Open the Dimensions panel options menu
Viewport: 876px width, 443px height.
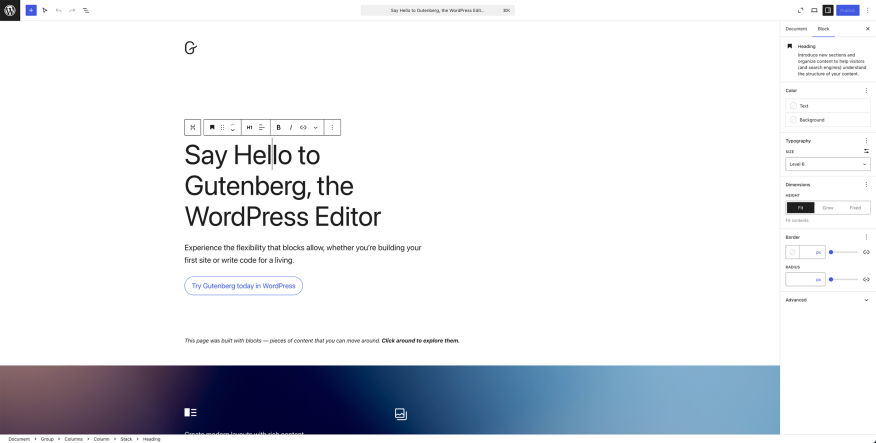pos(867,184)
